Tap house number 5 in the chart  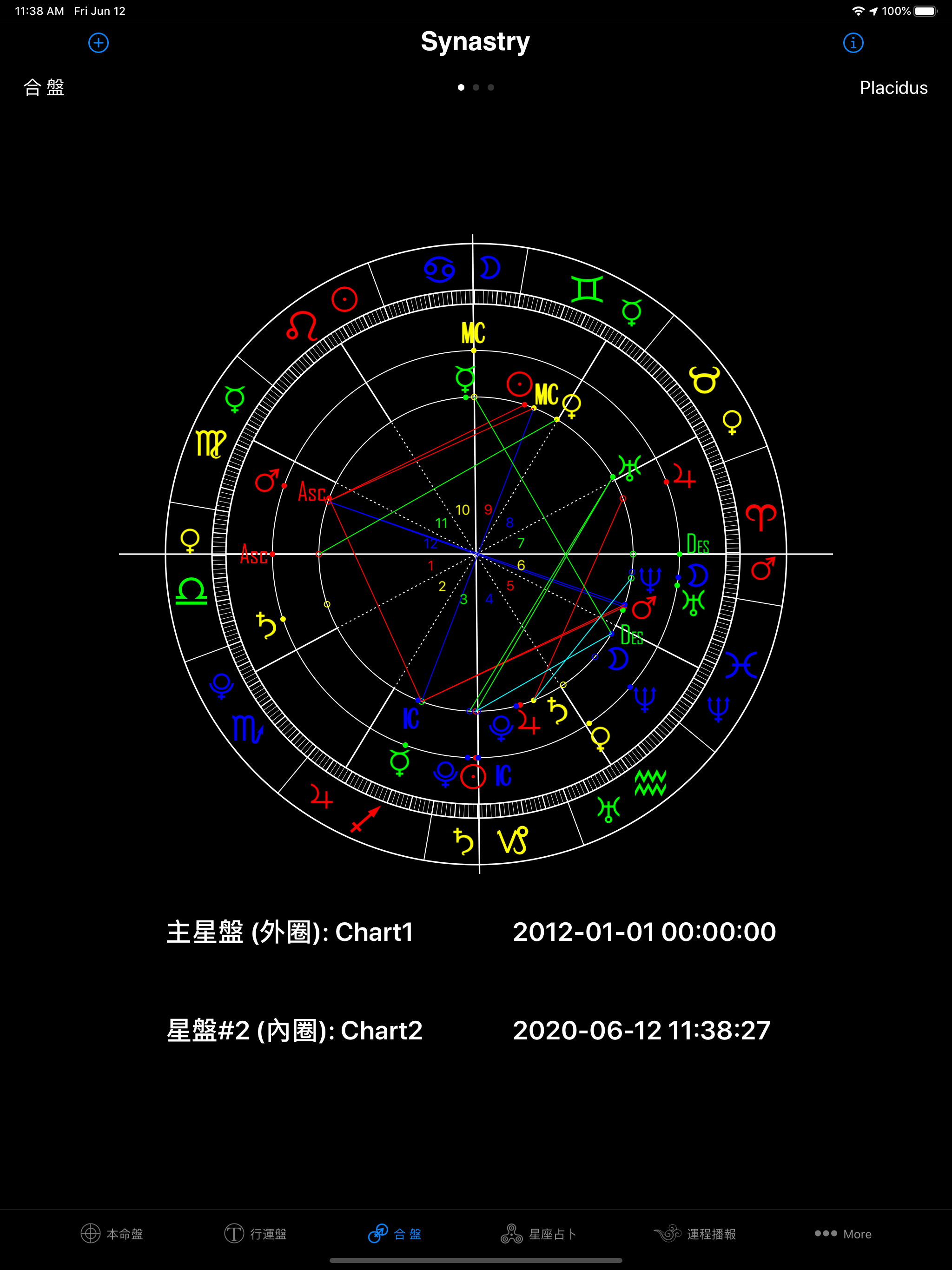tap(510, 586)
